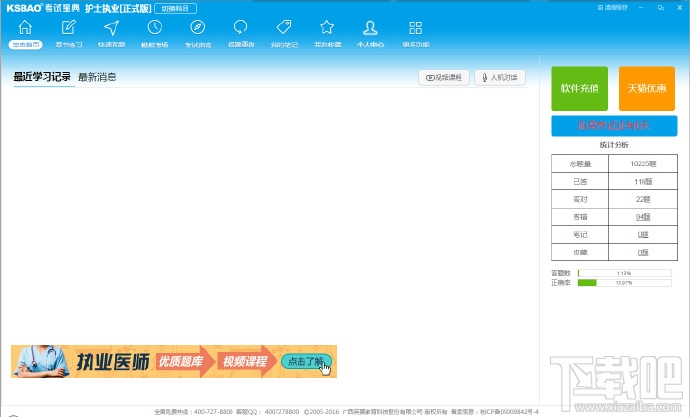This screenshot has width=690, height=417.
Task: Open the favorites row 0题 link
Action: [x=643, y=252]
